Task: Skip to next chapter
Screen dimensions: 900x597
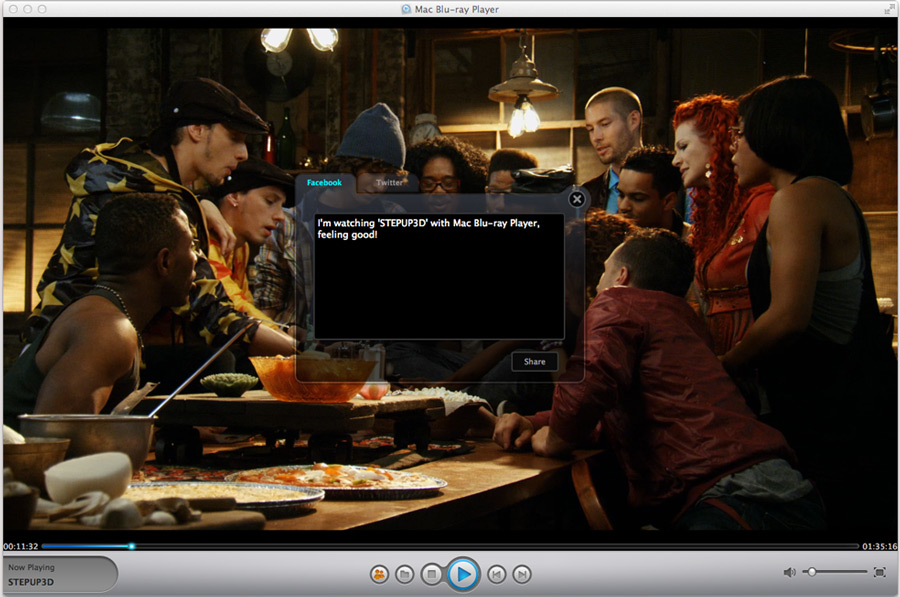Action: click(x=522, y=574)
